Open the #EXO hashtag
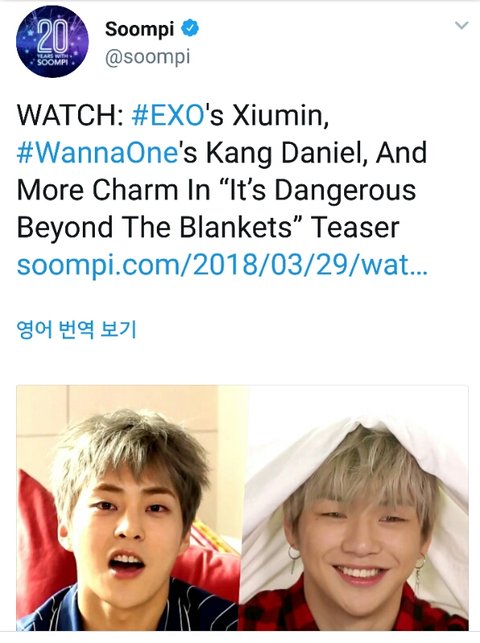 pyautogui.click(x=168, y=115)
